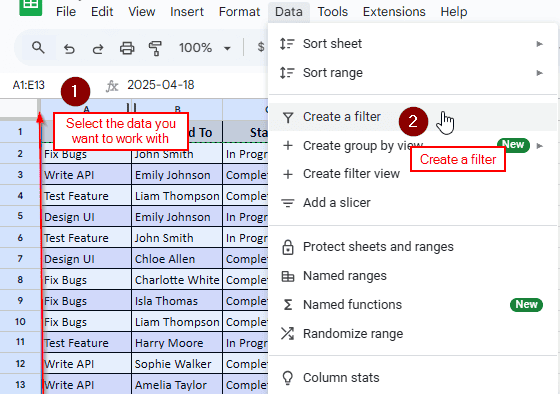Click Test Feature cell in row 11
Screen dimensions: 560x394
click(86, 343)
